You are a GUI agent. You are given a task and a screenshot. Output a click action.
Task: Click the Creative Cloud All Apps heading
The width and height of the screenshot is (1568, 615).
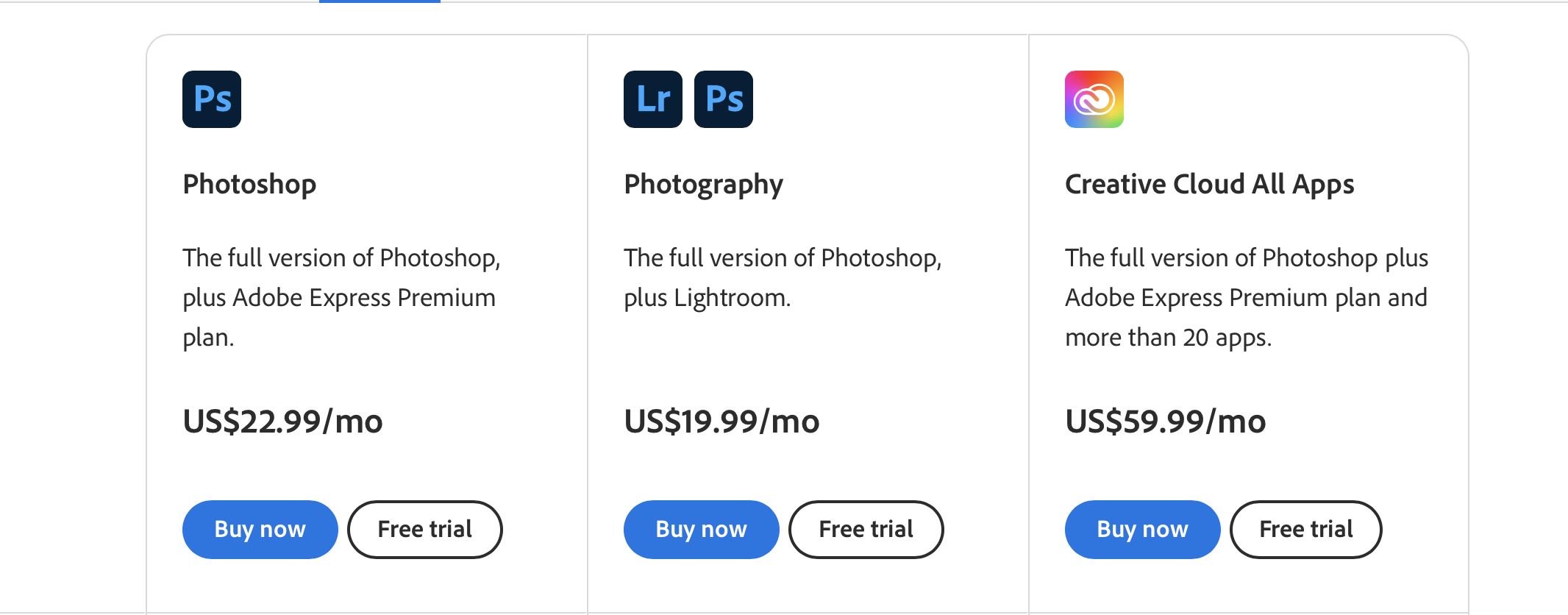tap(1209, 184)
